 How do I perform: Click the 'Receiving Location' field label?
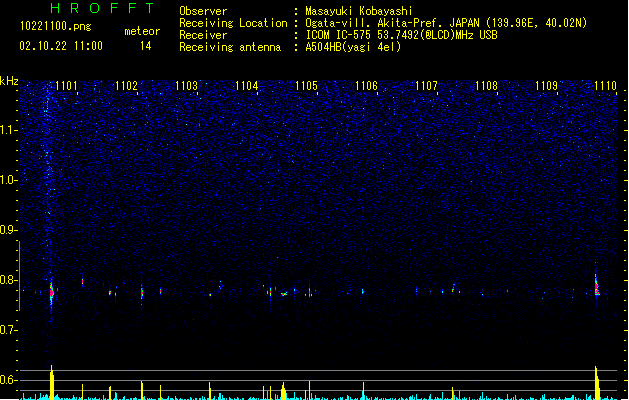tap(233, 23)
